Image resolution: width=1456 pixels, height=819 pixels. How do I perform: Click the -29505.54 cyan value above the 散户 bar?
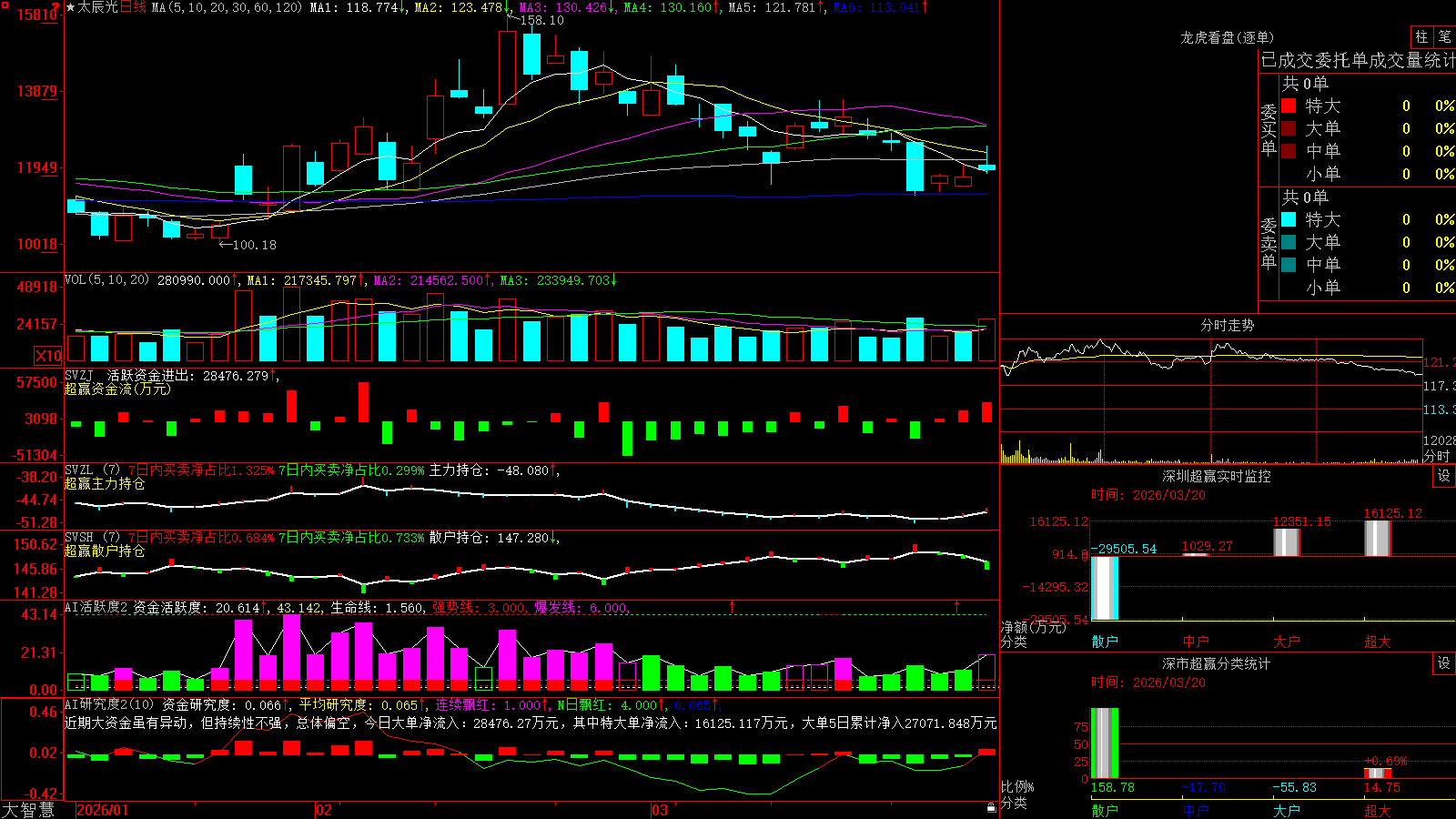[x=1125, y=549]
